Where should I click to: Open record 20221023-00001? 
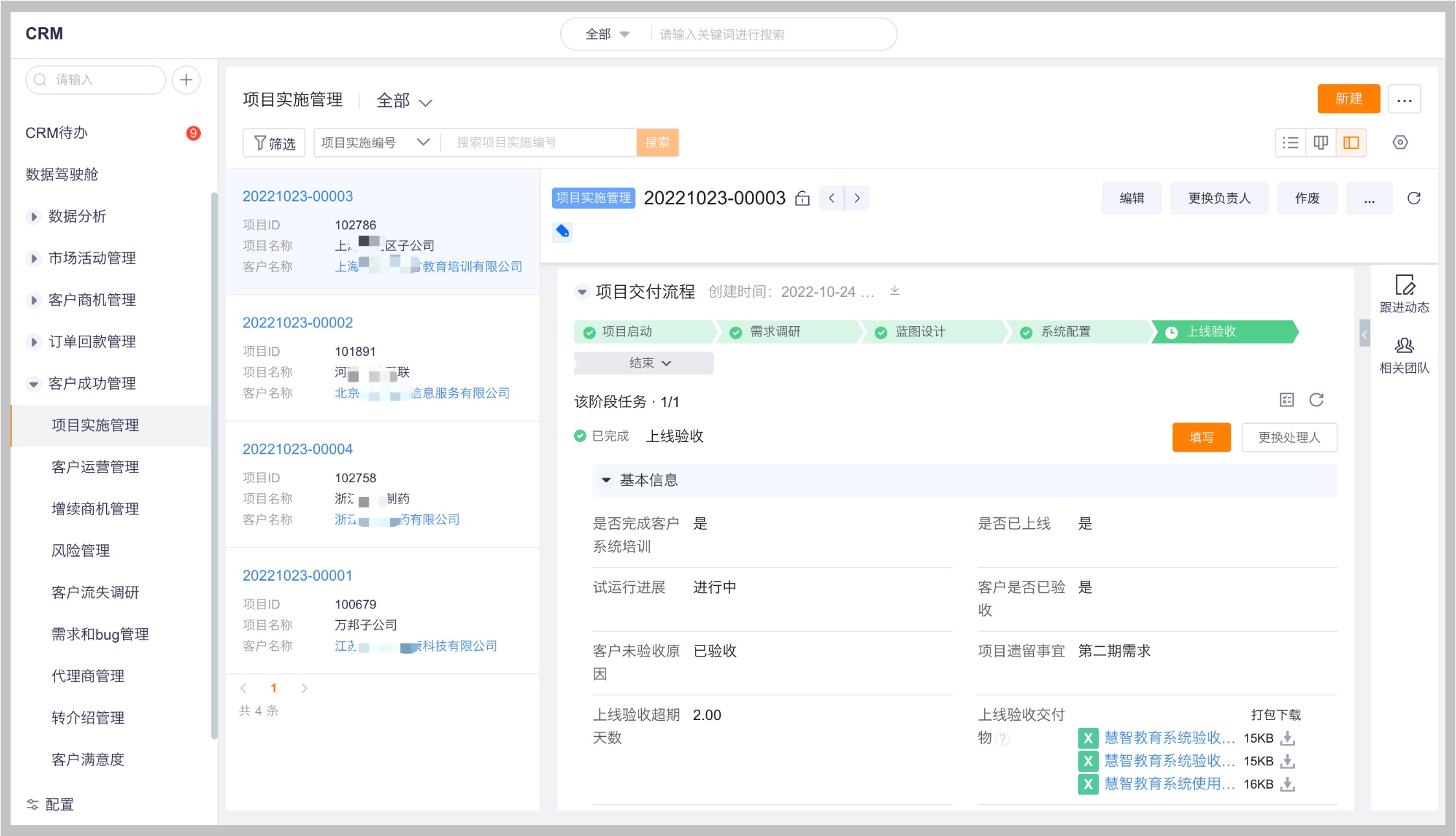[297, 575]
